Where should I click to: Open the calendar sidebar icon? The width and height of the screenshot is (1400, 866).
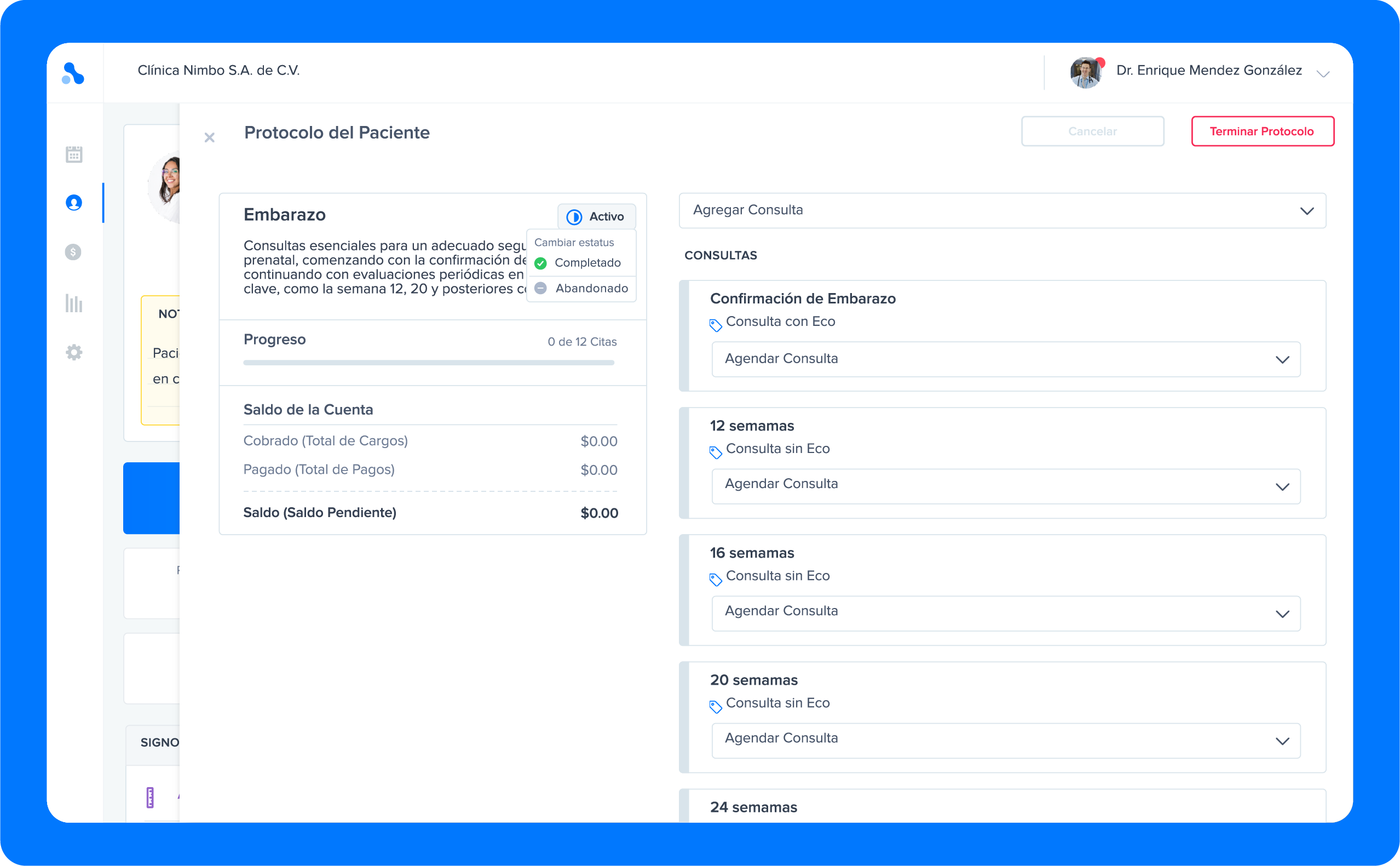click(74, 154)
